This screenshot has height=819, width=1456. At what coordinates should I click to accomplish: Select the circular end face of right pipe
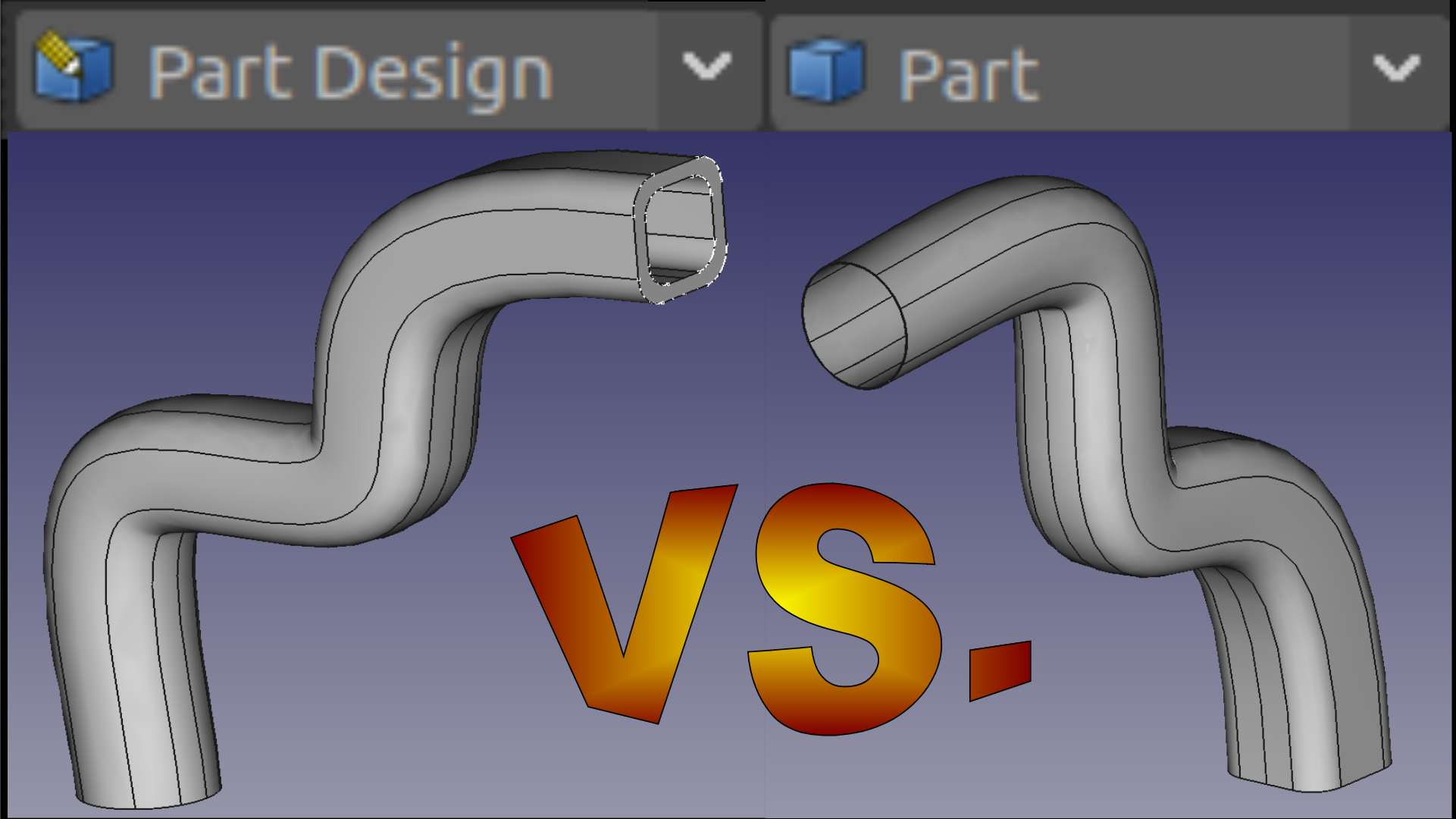click(x=853, y=326)
